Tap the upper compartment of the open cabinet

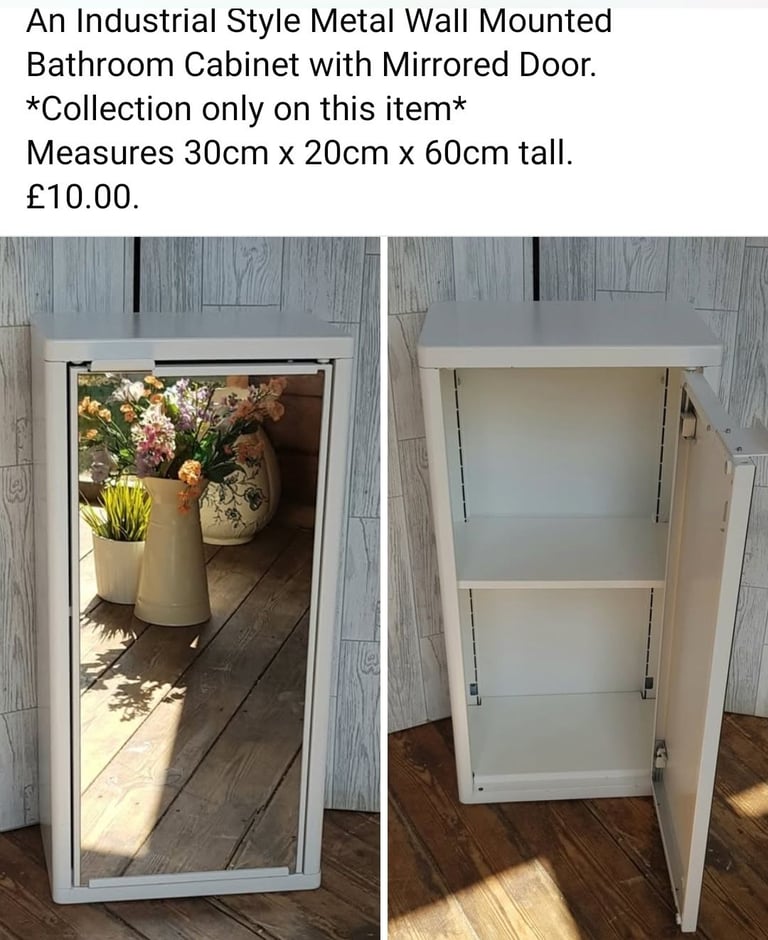(x=561, y=444)
